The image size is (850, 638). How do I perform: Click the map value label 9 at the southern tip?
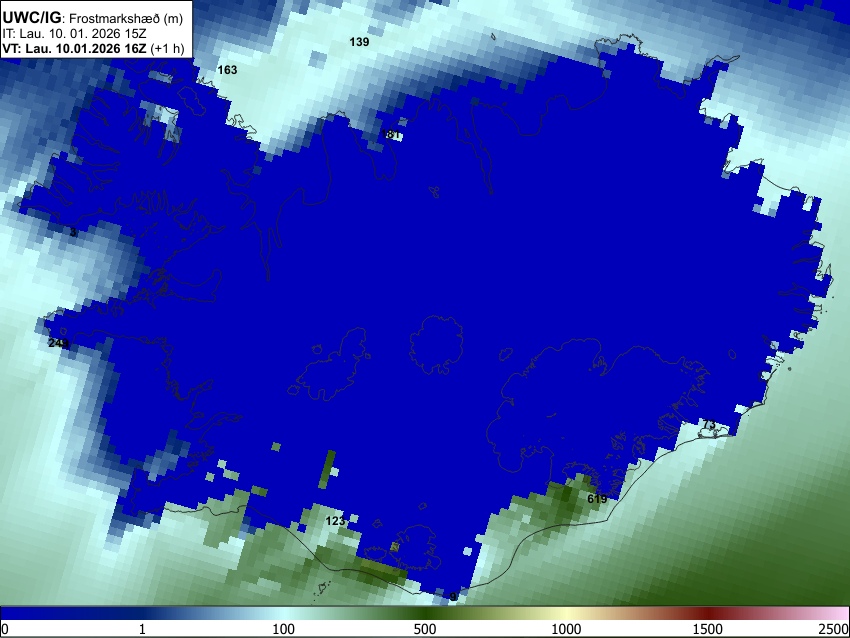pos(453,597)
